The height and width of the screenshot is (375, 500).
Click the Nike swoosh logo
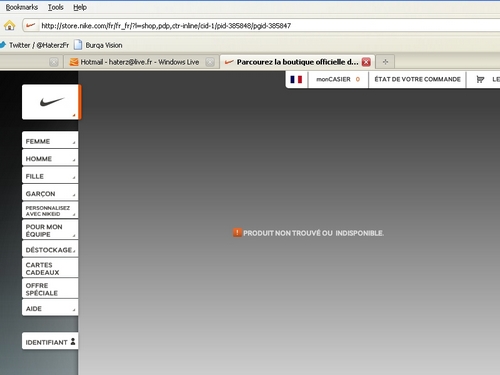tap(52, 102)
